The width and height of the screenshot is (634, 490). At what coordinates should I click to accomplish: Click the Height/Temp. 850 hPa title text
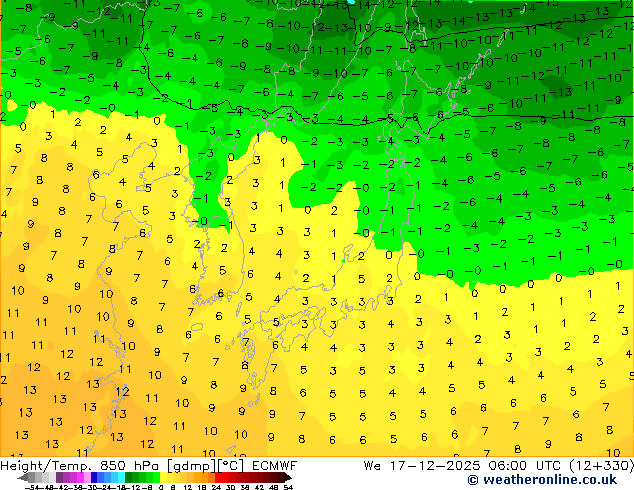[80, 466]
